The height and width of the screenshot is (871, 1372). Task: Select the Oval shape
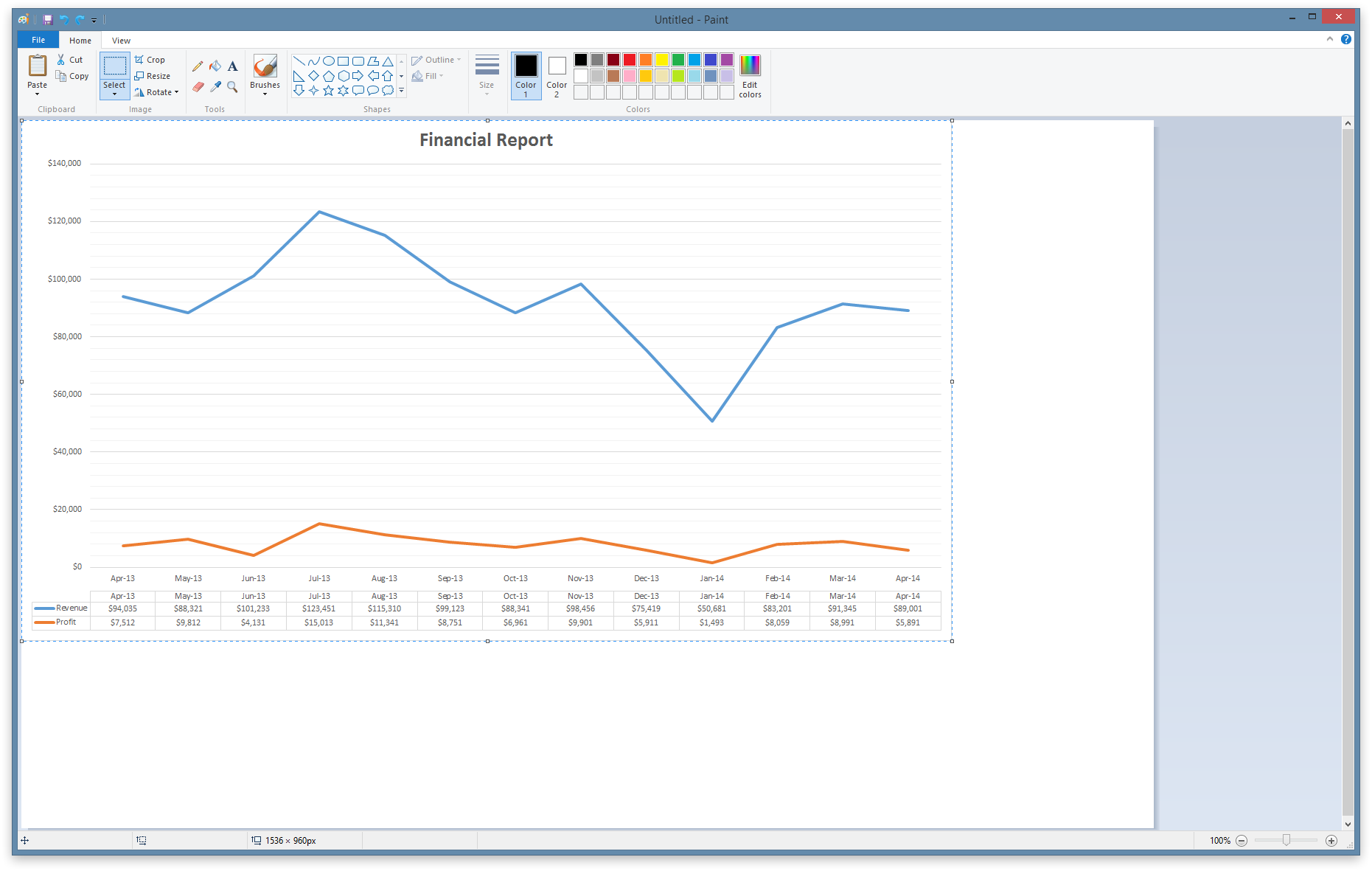[x=329, y=61]
